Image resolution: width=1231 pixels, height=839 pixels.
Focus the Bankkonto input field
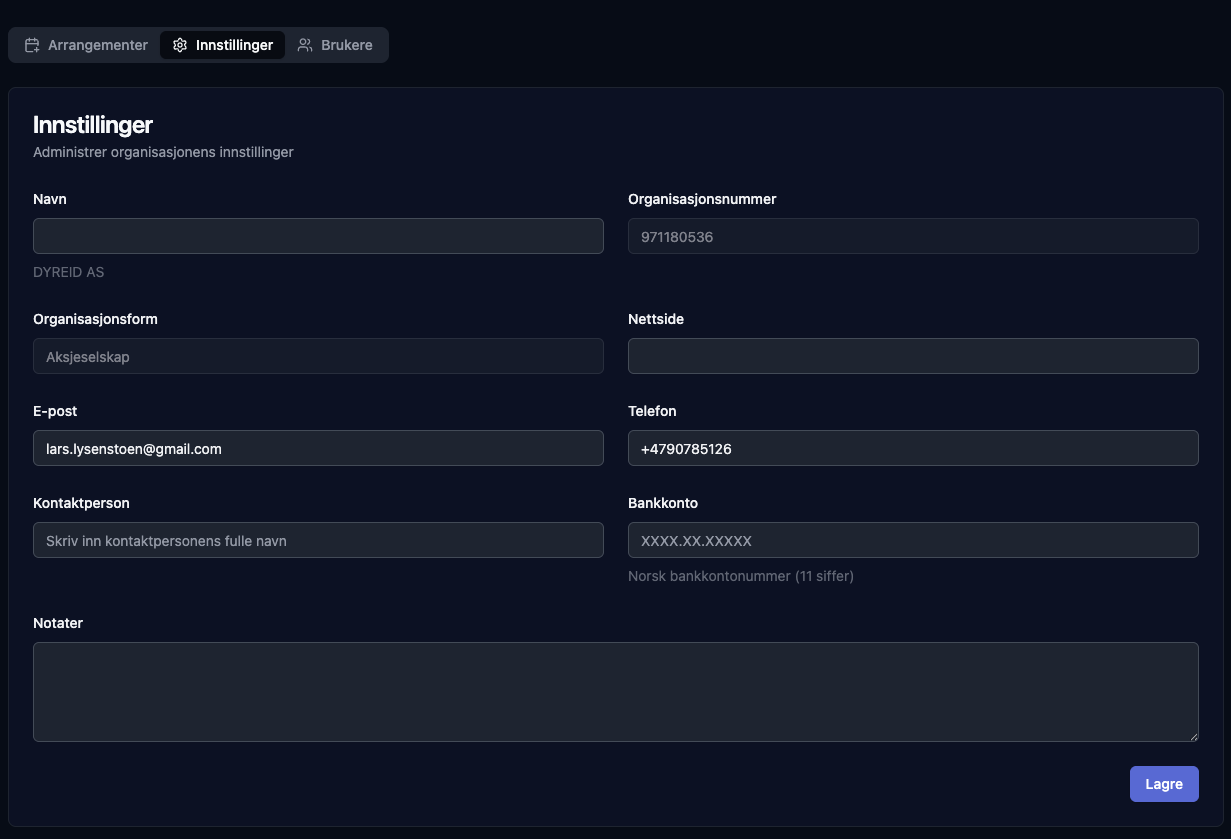tap(912, 540)
